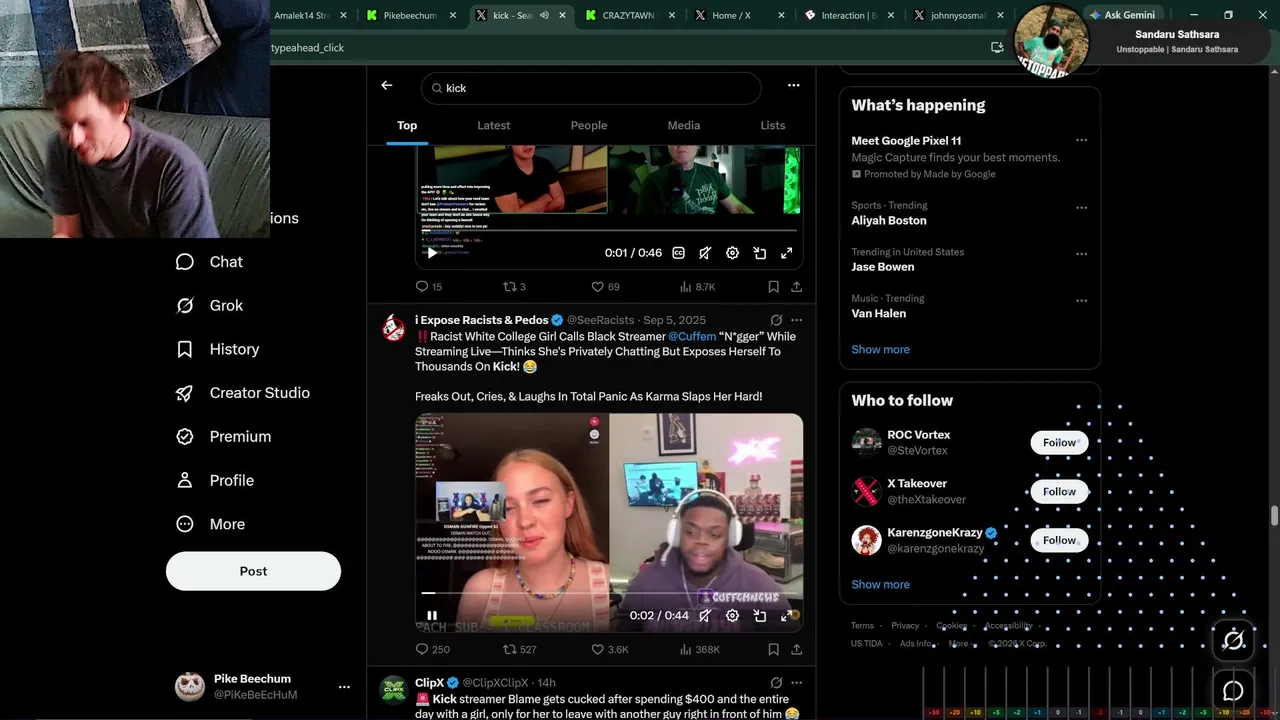The width and height of the screenshot is (1280, 720).
Task: Open Creator Studio in the sidebar
Action: tap(242, 393)
